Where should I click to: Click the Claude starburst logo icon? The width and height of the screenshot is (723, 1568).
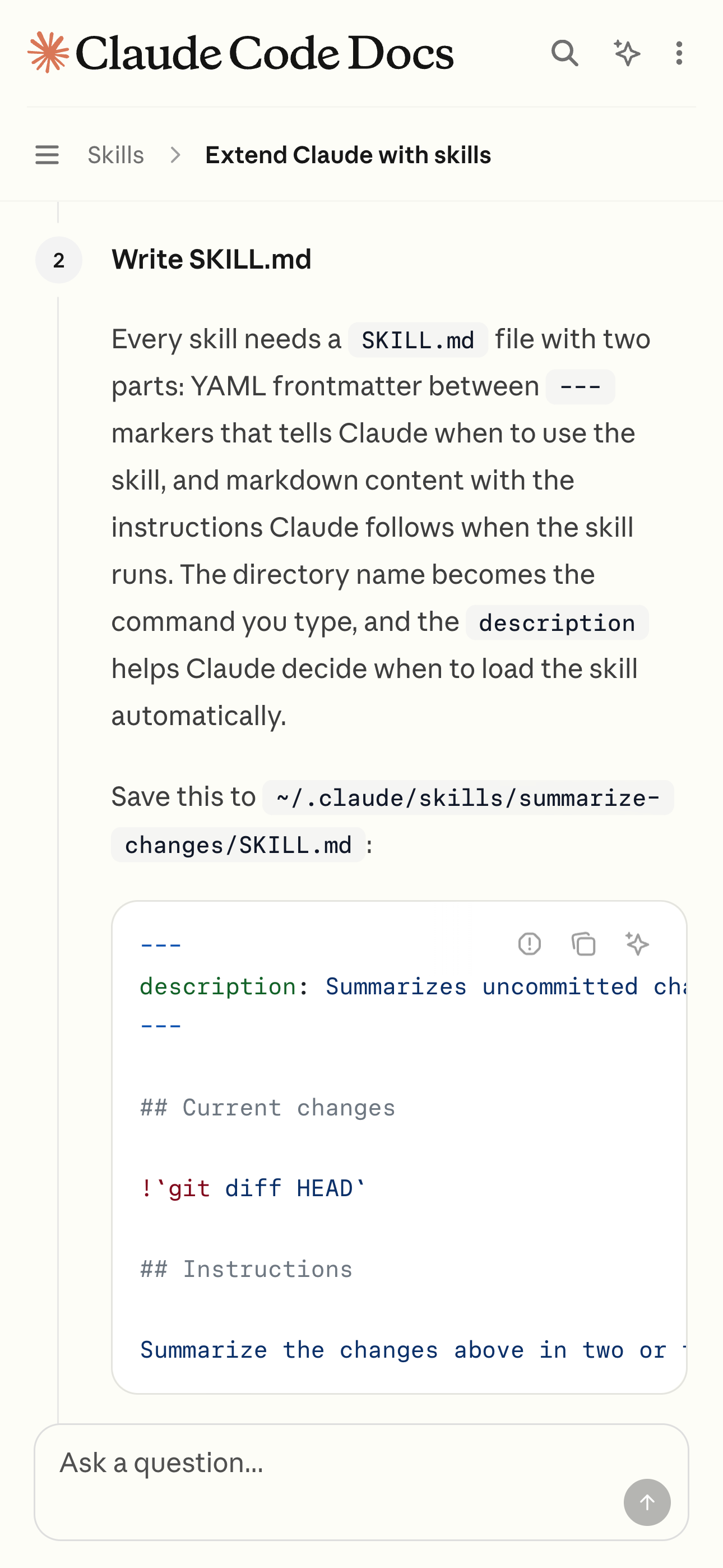48,53
